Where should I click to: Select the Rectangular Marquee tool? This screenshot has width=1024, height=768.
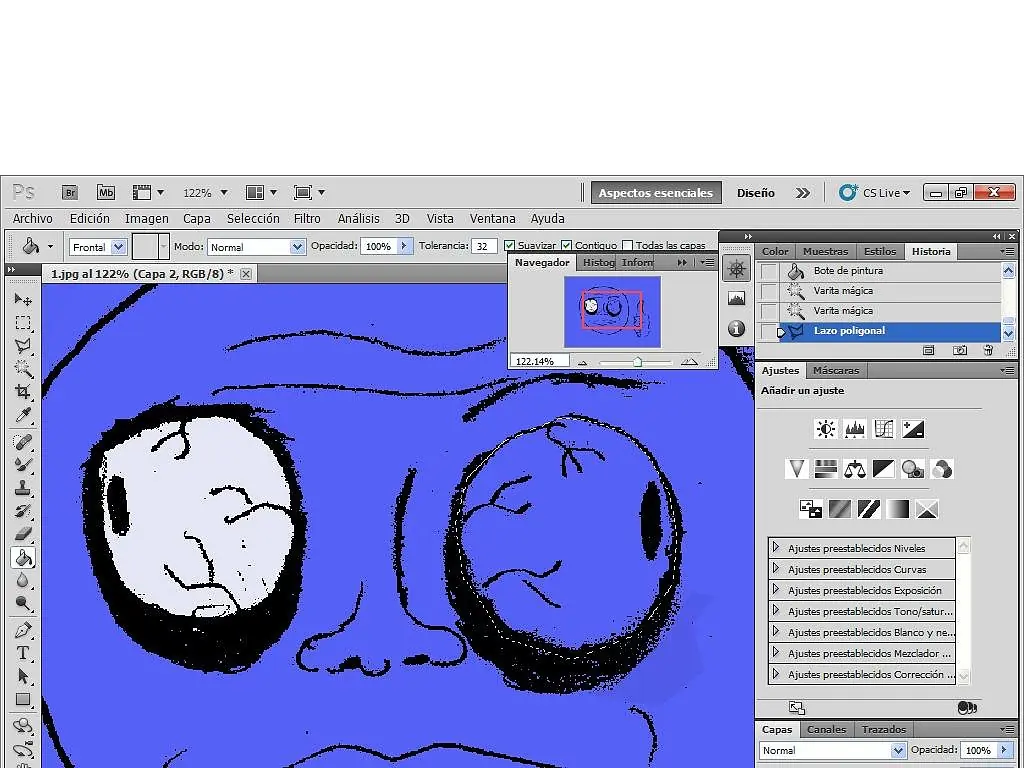(x=23, y=323)
